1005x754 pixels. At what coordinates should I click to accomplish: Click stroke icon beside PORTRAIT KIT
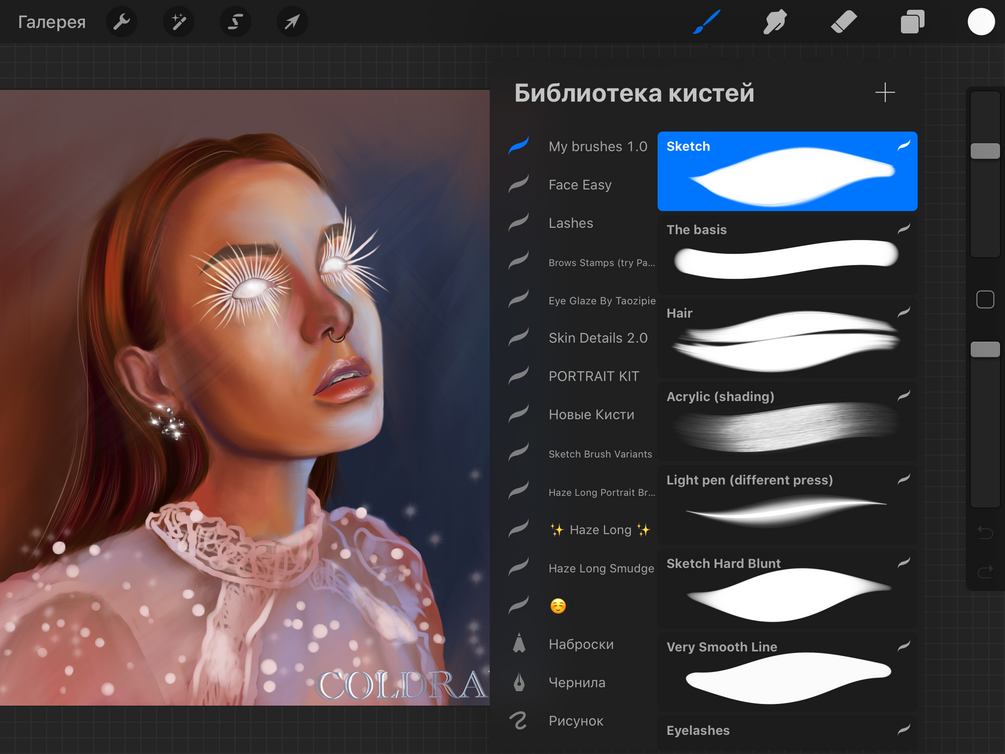click(519, 376)
